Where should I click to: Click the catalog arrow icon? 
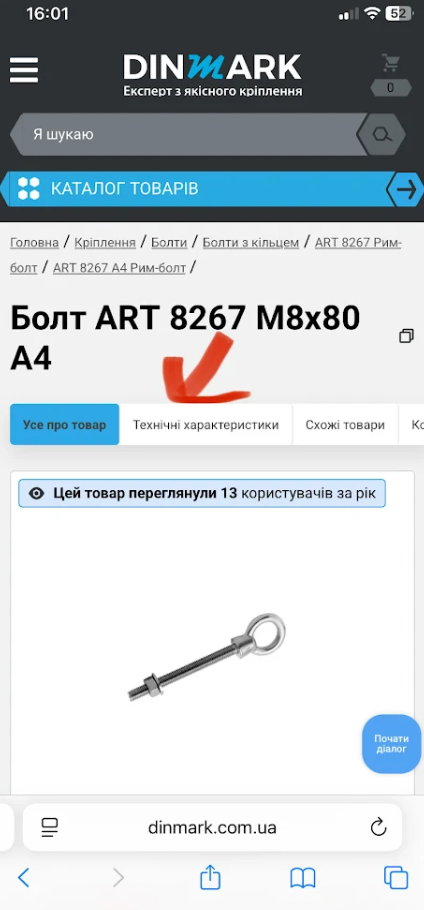click(407, 189)
